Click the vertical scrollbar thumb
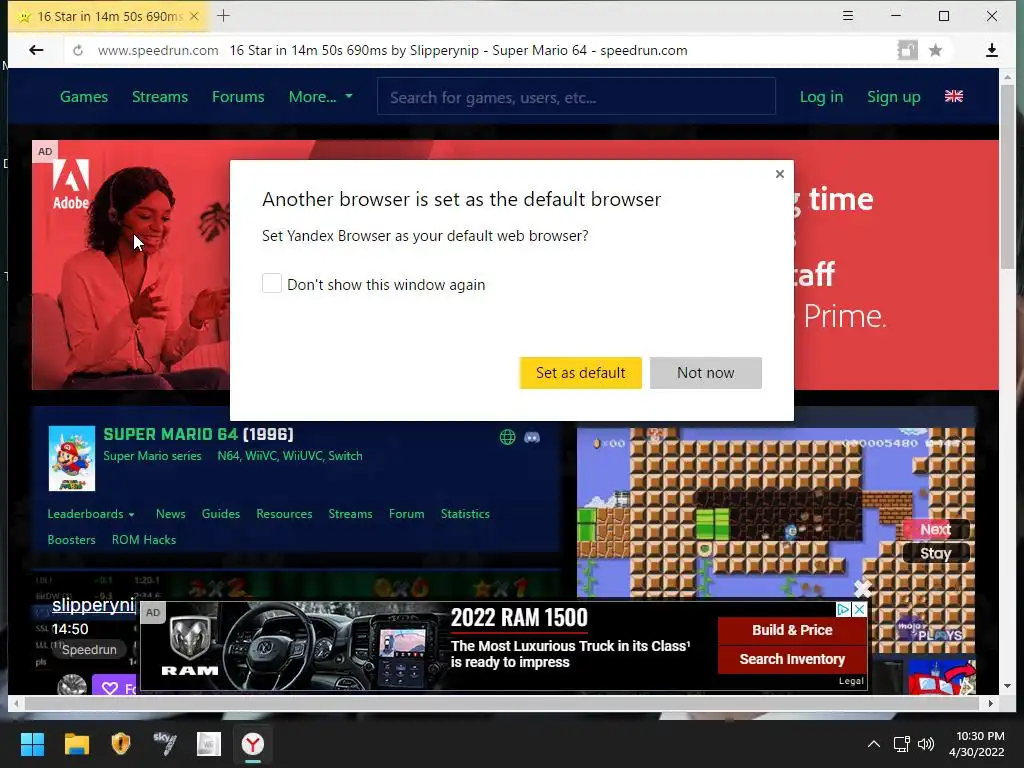The height and width of the screenshot is (768, 1024). (x=1006, y=176)
